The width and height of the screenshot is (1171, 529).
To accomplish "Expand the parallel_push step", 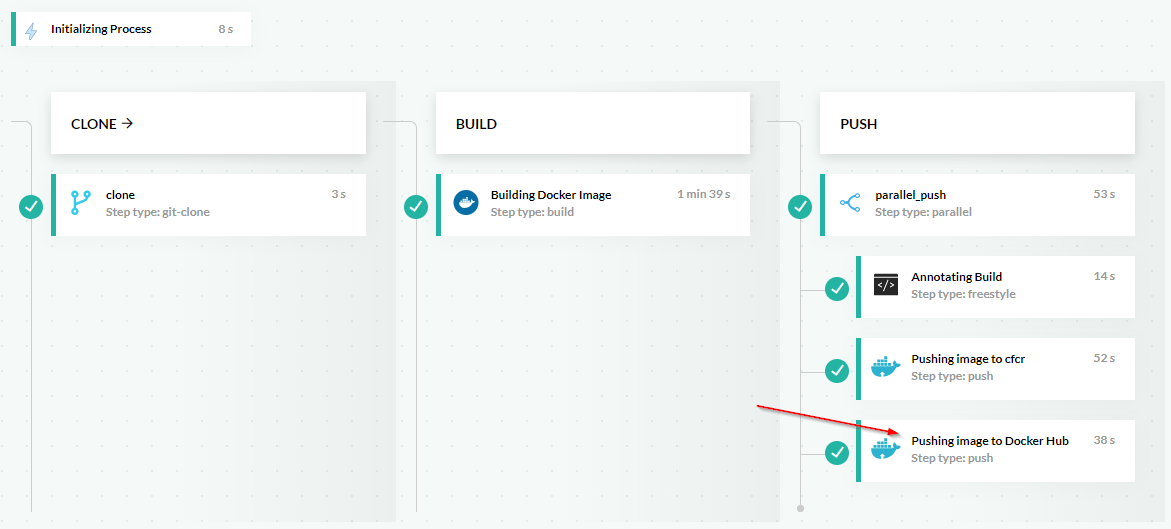I will 978,204.
